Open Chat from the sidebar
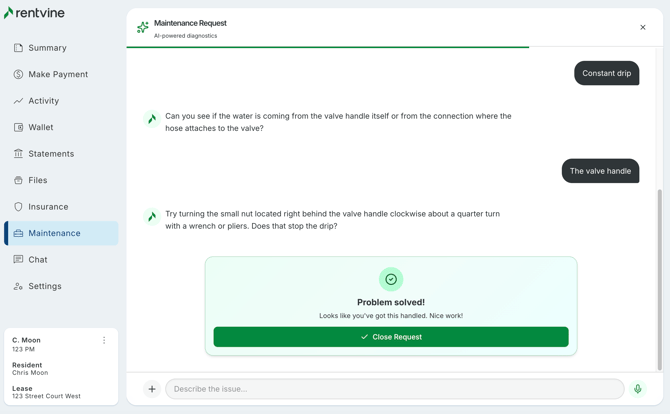The height and width of the screenshot is (414, 670). 38,260
